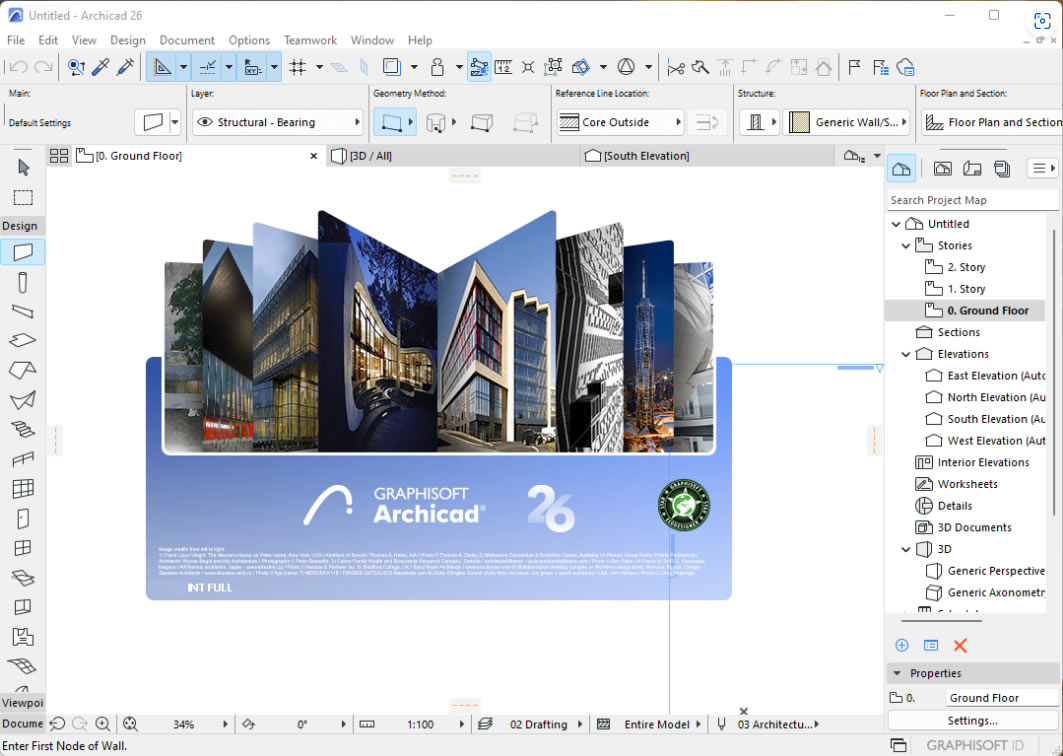Select the Window tool
Image resolution: width=1063 pixels, height=756 pixels.
coord(23,548)
